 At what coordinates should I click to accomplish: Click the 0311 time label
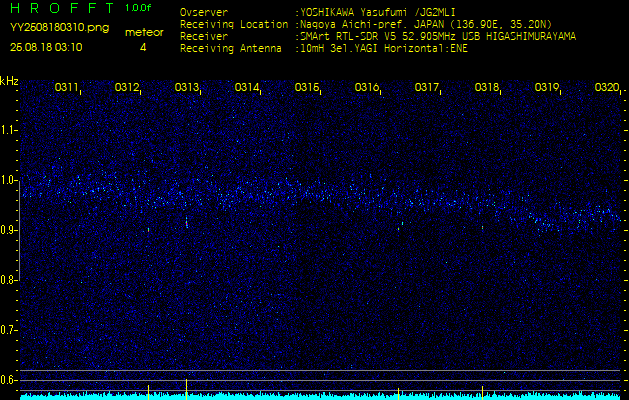point(66,87)
